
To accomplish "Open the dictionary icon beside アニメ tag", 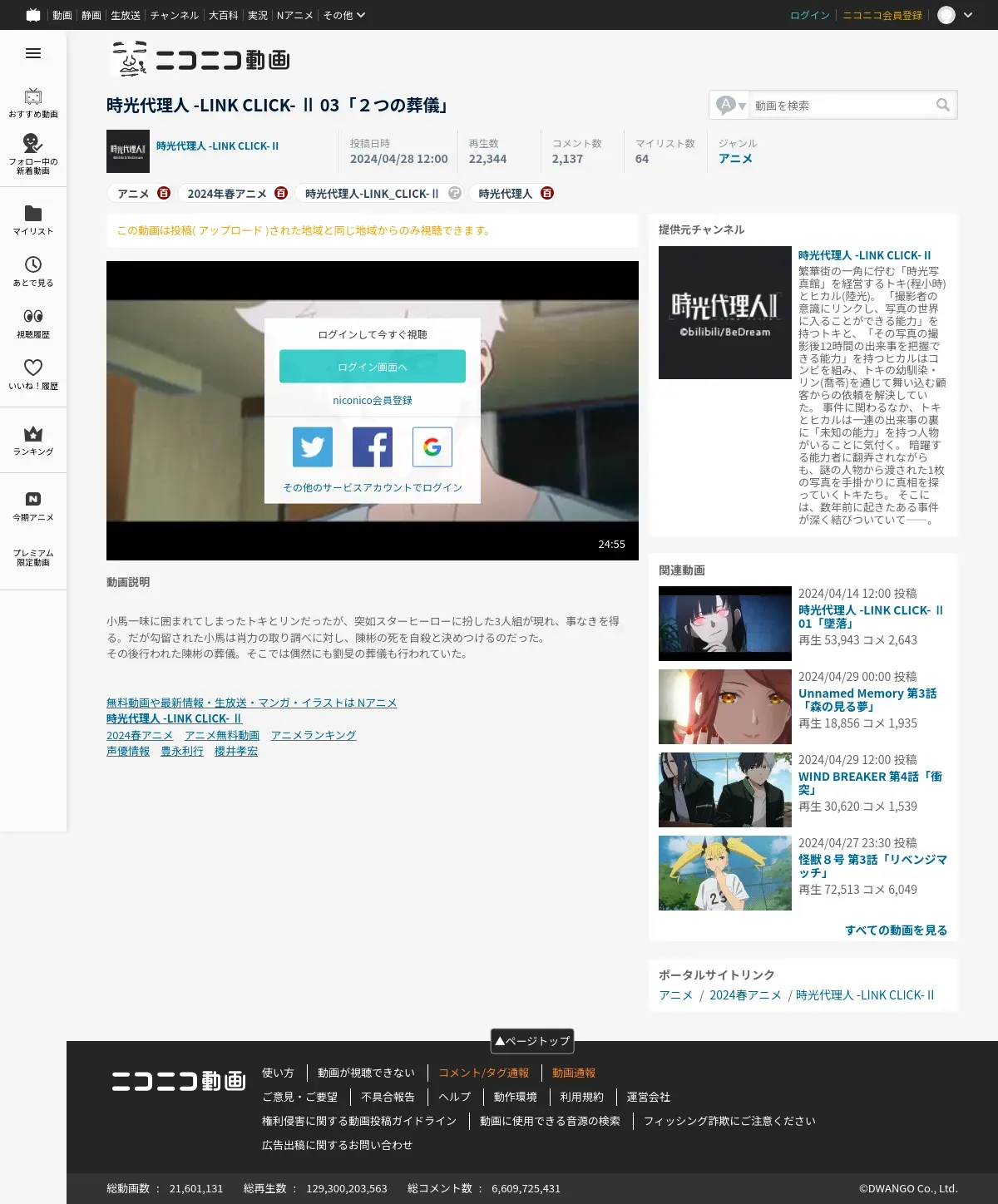I will (164, 193).
